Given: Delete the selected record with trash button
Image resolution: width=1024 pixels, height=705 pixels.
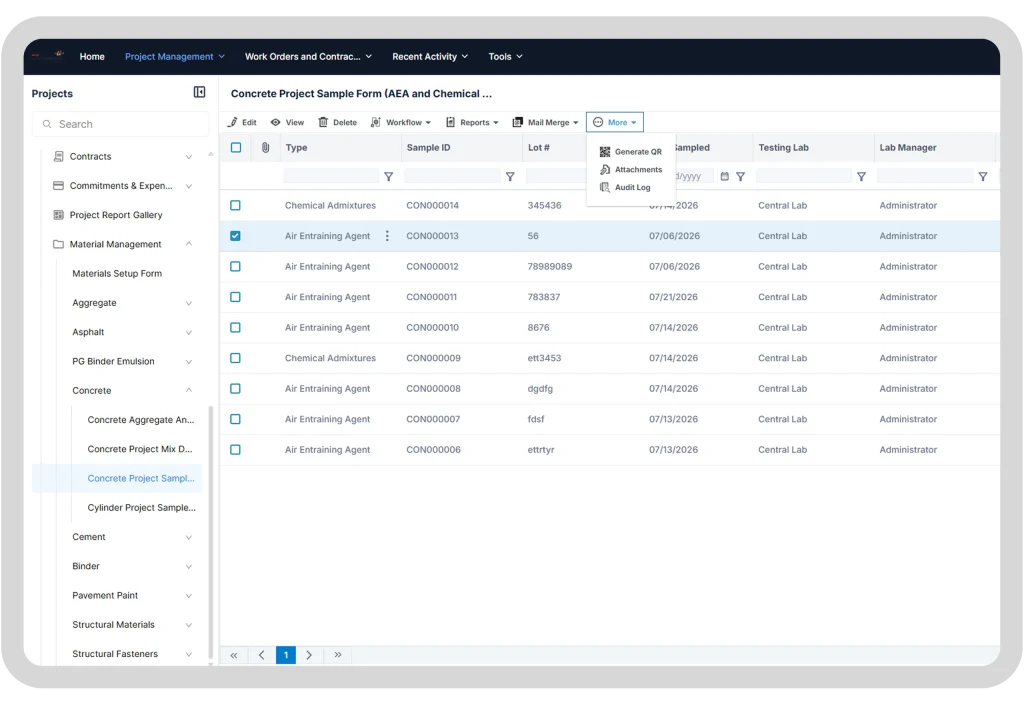Looking at the screenshot, I should pos(338,122).
